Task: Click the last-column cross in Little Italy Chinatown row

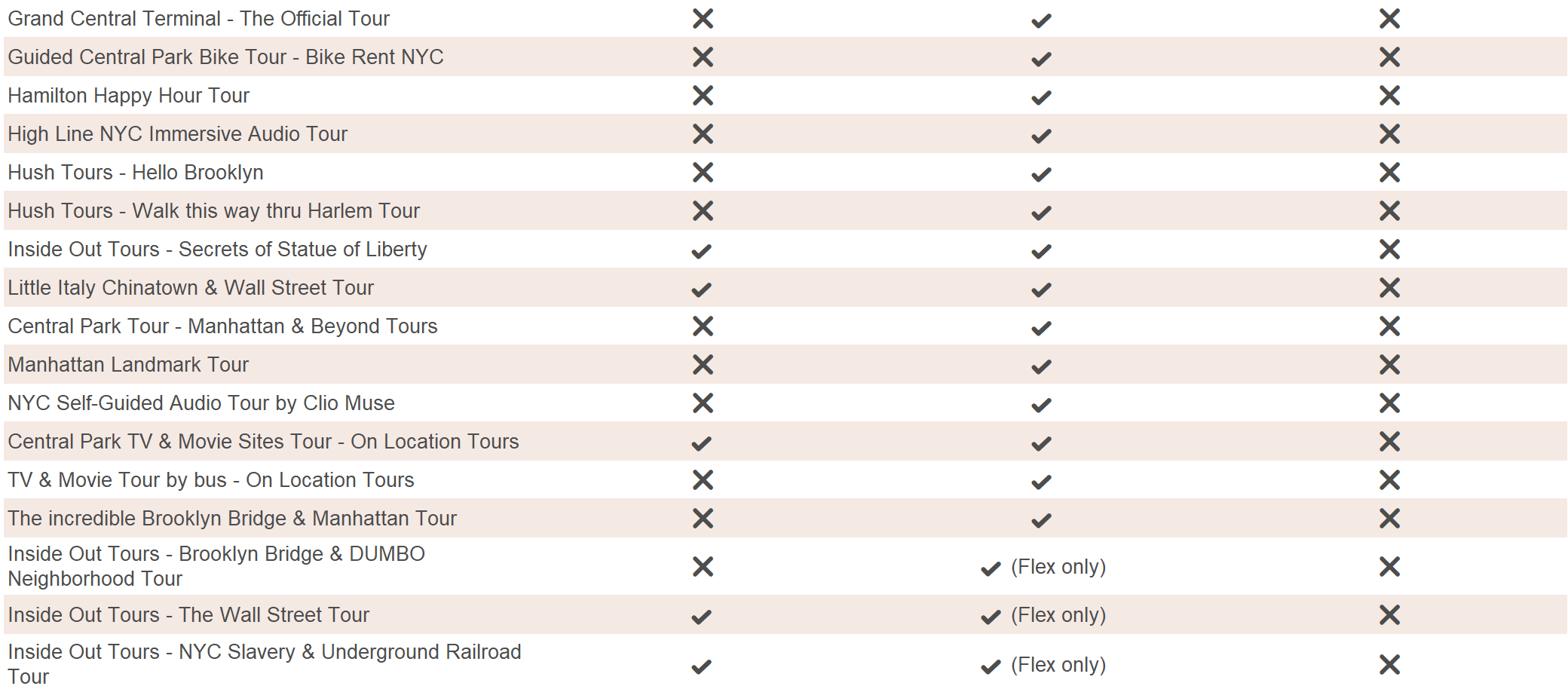Action: [x=1389, y=288]
